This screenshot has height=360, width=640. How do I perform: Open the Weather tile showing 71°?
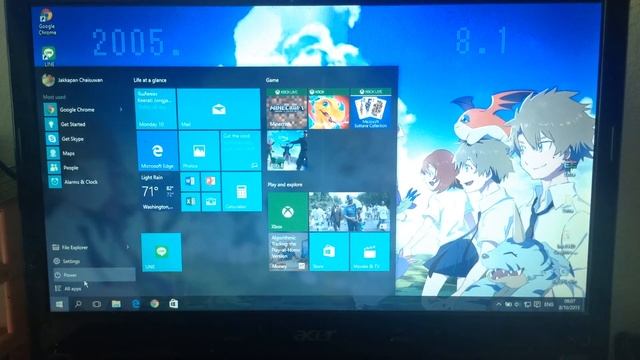point(159,192)
